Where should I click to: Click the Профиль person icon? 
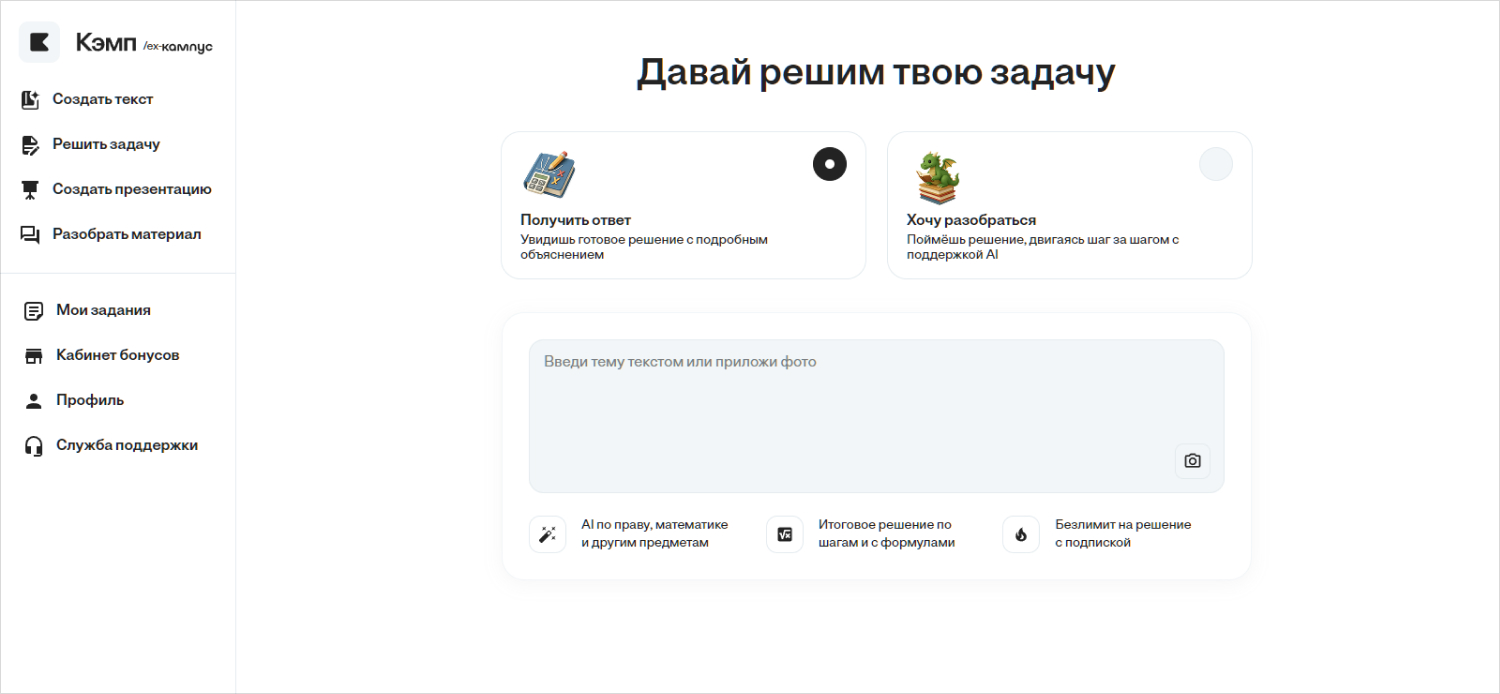coord(34,401)
